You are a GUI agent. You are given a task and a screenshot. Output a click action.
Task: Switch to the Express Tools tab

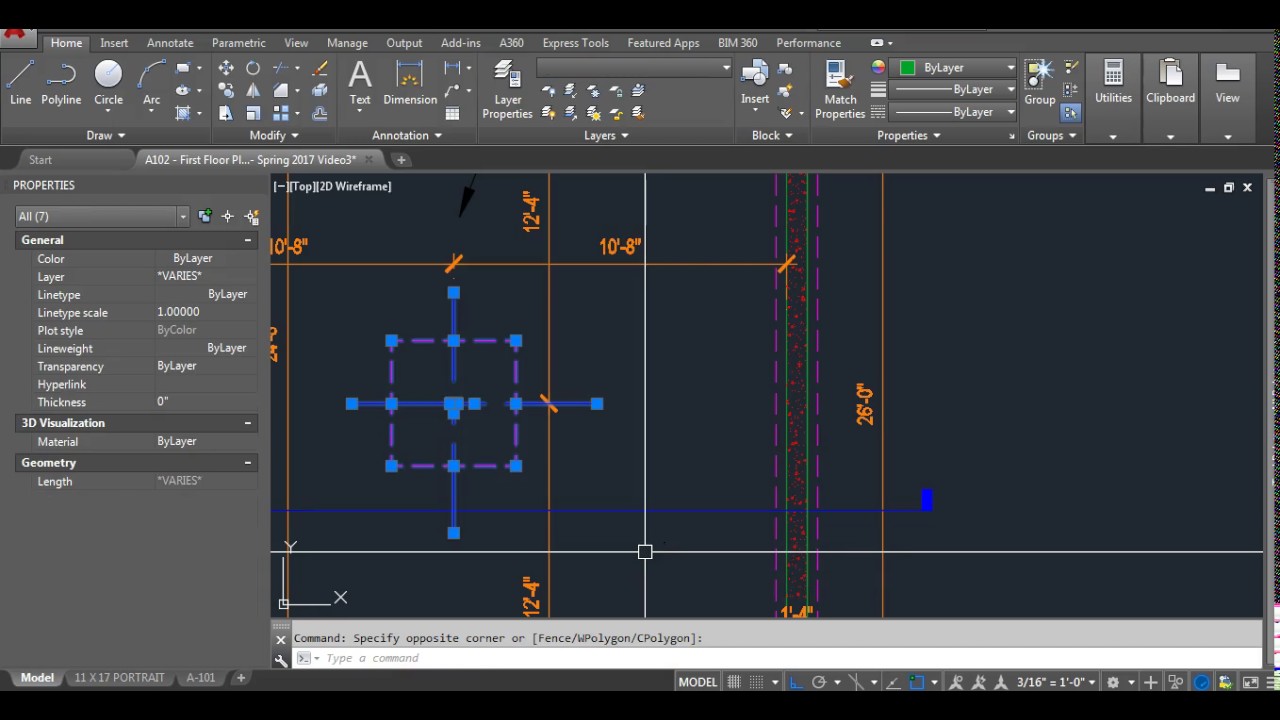coord(575,43)
